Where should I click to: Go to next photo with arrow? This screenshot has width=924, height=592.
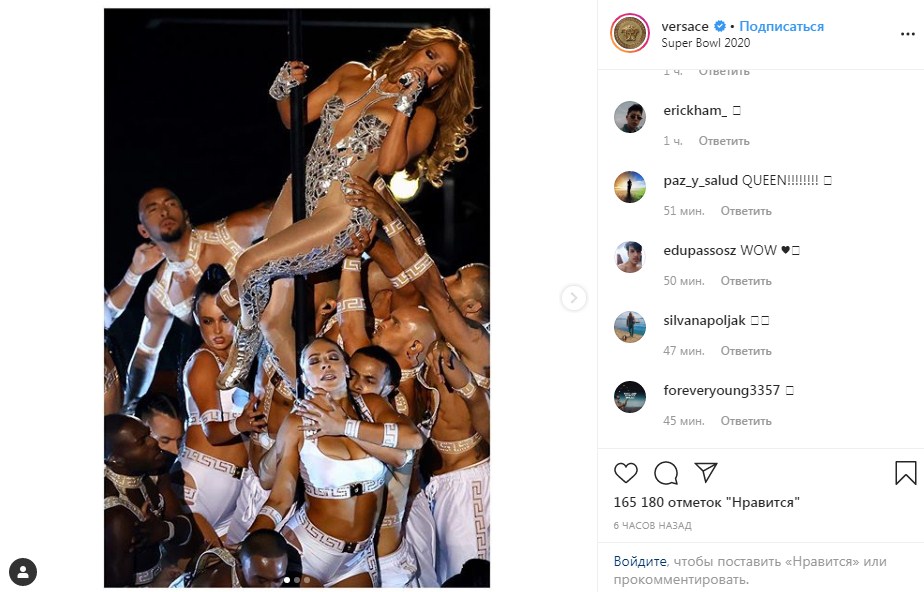click(573, 297)
